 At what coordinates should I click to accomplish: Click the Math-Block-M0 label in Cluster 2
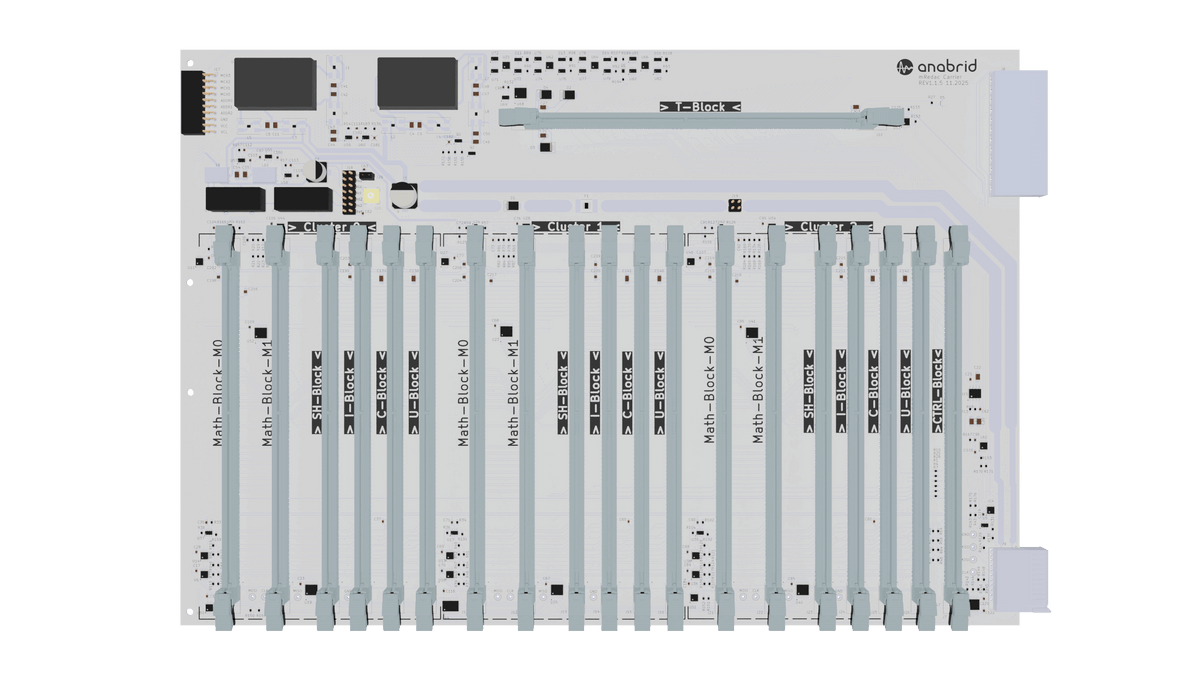[x=709, y=390]
